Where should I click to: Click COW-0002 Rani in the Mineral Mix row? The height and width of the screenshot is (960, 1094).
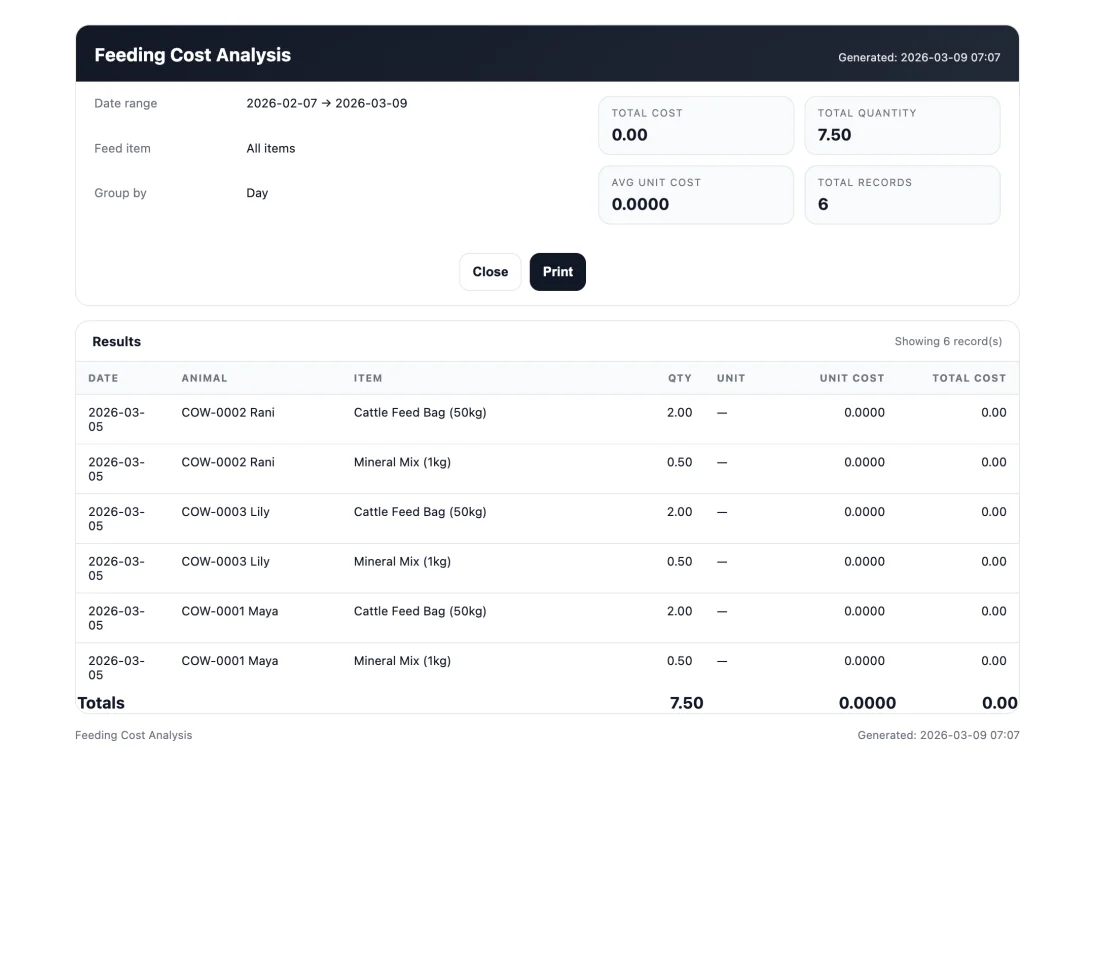pyautogui.click(x=228, y=462)
